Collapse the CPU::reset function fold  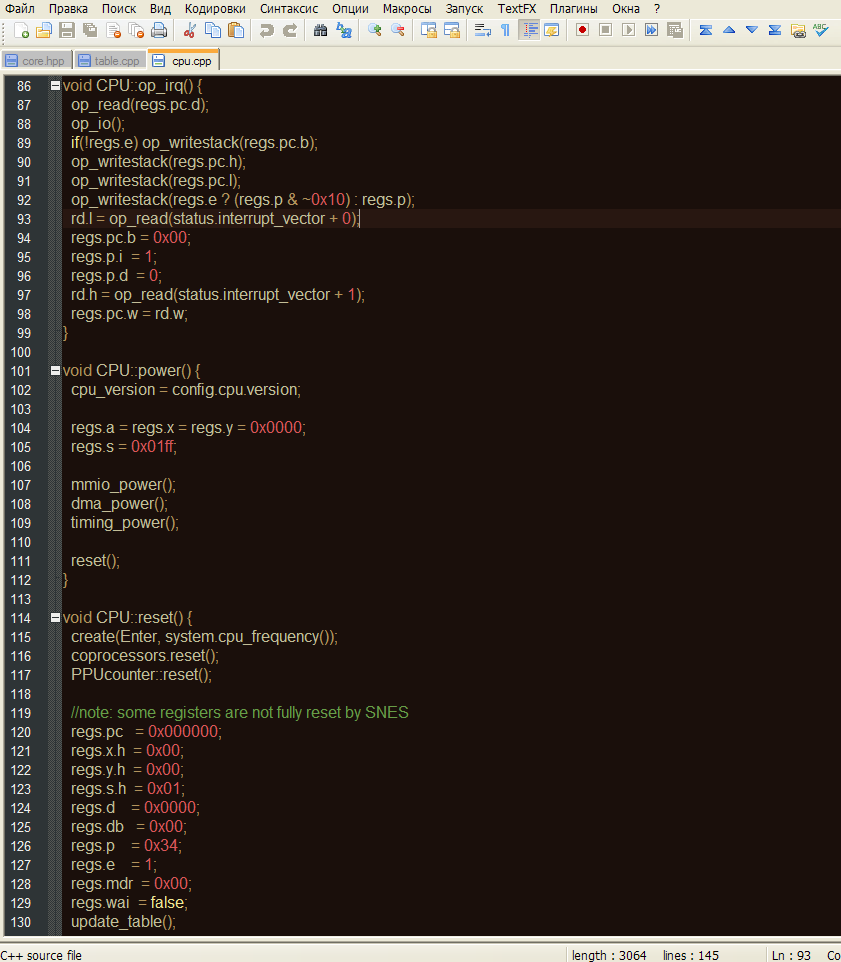(x=55, y=617)
